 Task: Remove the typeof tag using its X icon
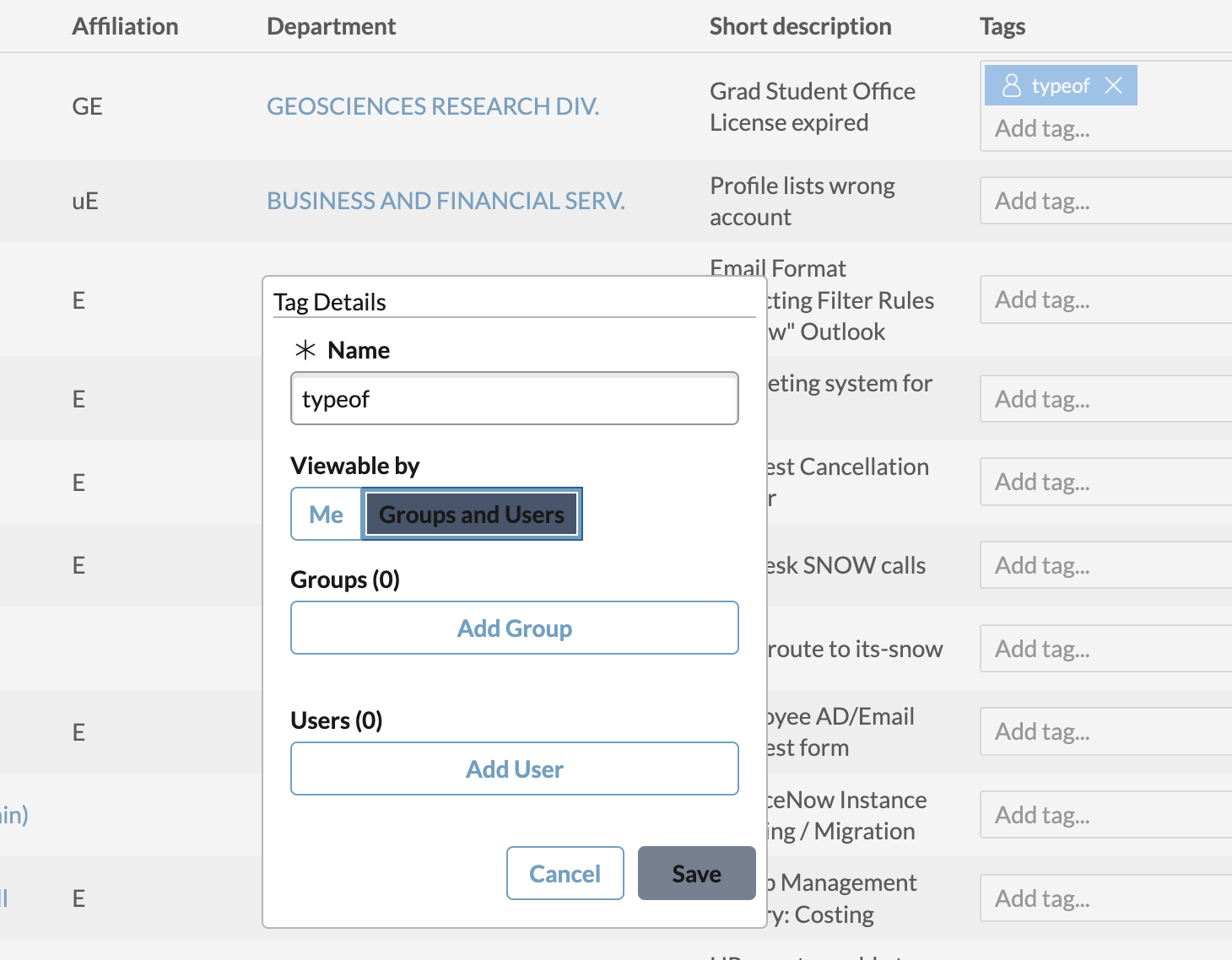point(1114,85)
